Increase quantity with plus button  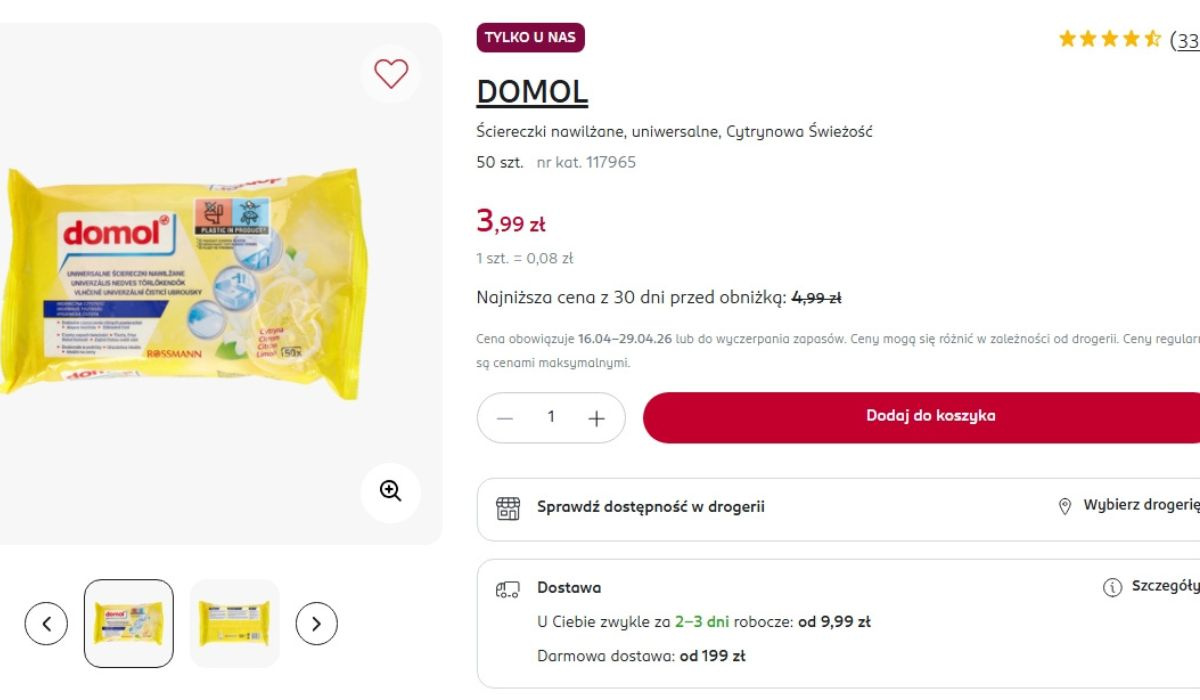click(597, 418)
